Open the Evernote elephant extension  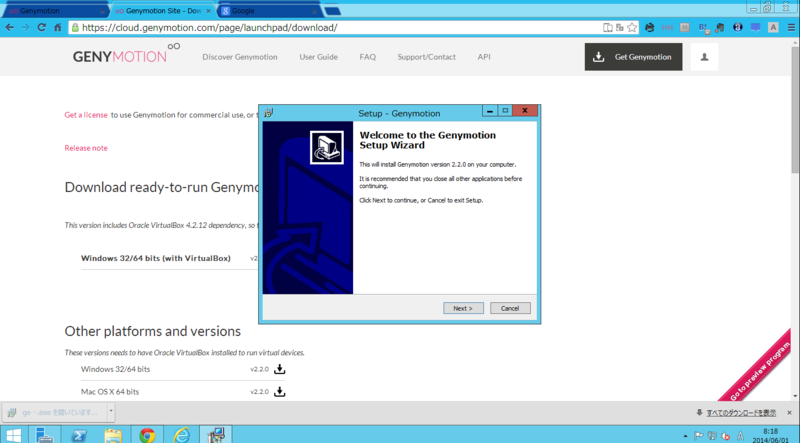pyautogui.click(x=720, y=28)
